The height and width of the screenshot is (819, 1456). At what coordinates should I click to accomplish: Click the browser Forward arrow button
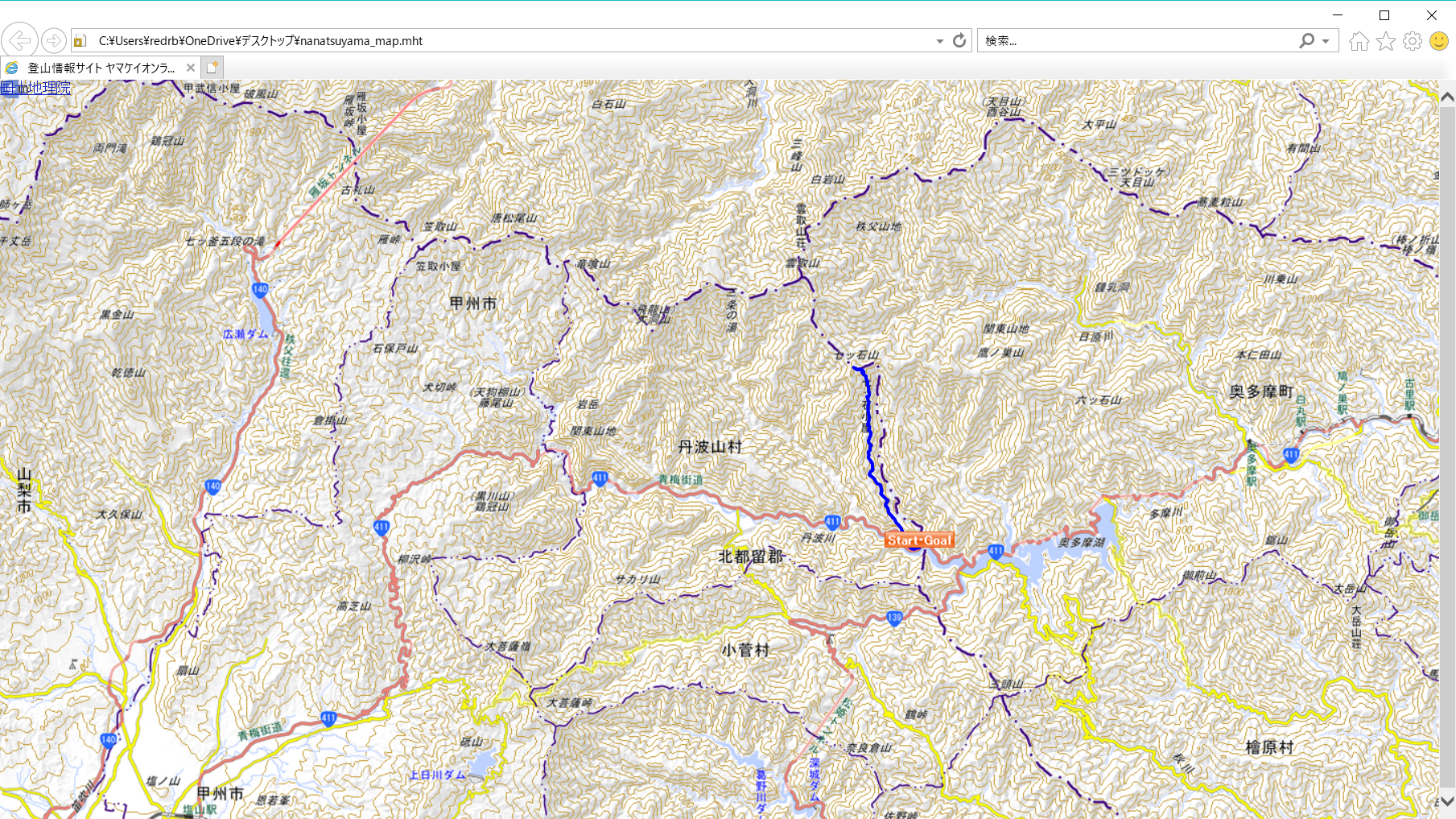pos(54,40)
